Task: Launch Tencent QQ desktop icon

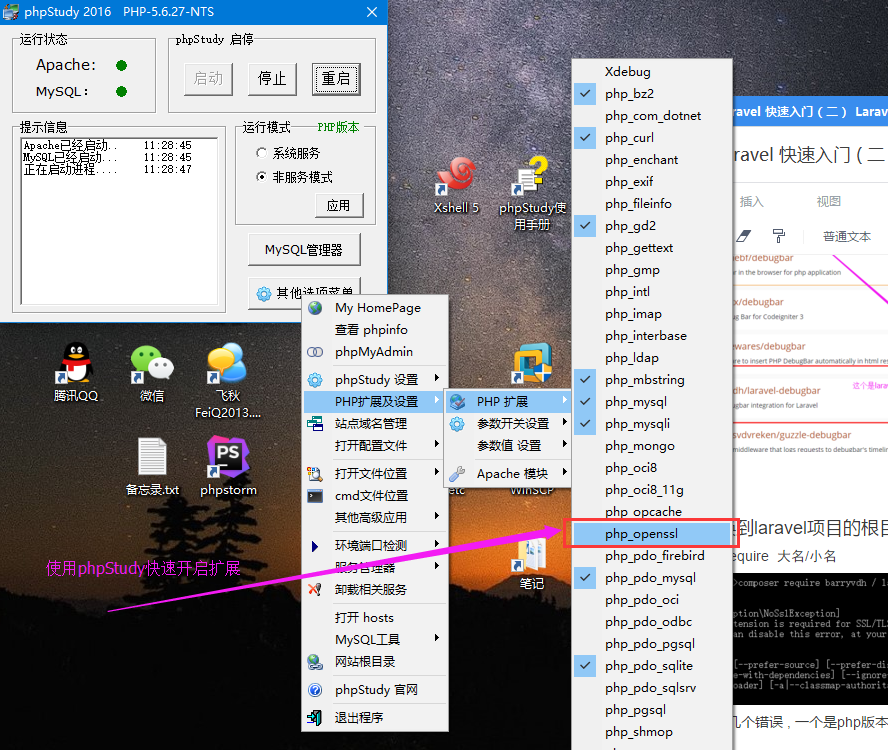Action: coord(76,365)
